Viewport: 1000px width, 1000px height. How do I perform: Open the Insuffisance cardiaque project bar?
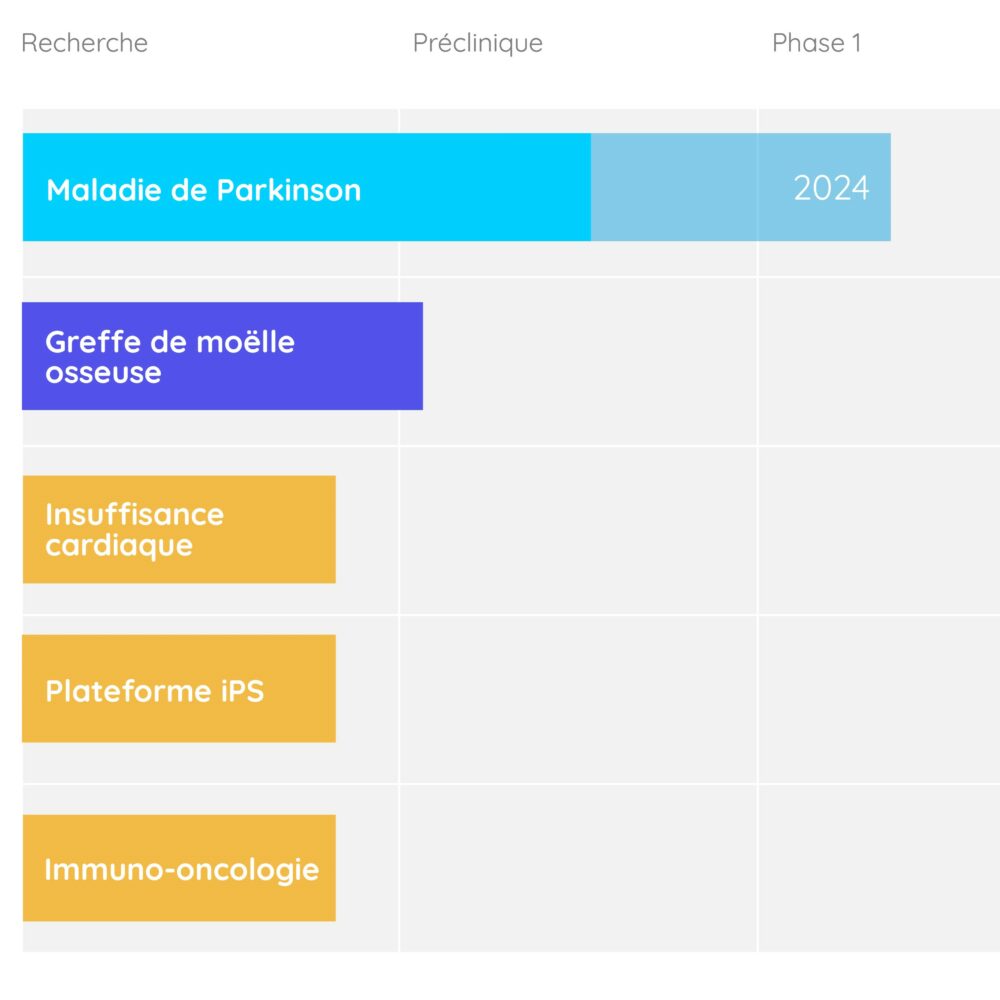point(179,529)
